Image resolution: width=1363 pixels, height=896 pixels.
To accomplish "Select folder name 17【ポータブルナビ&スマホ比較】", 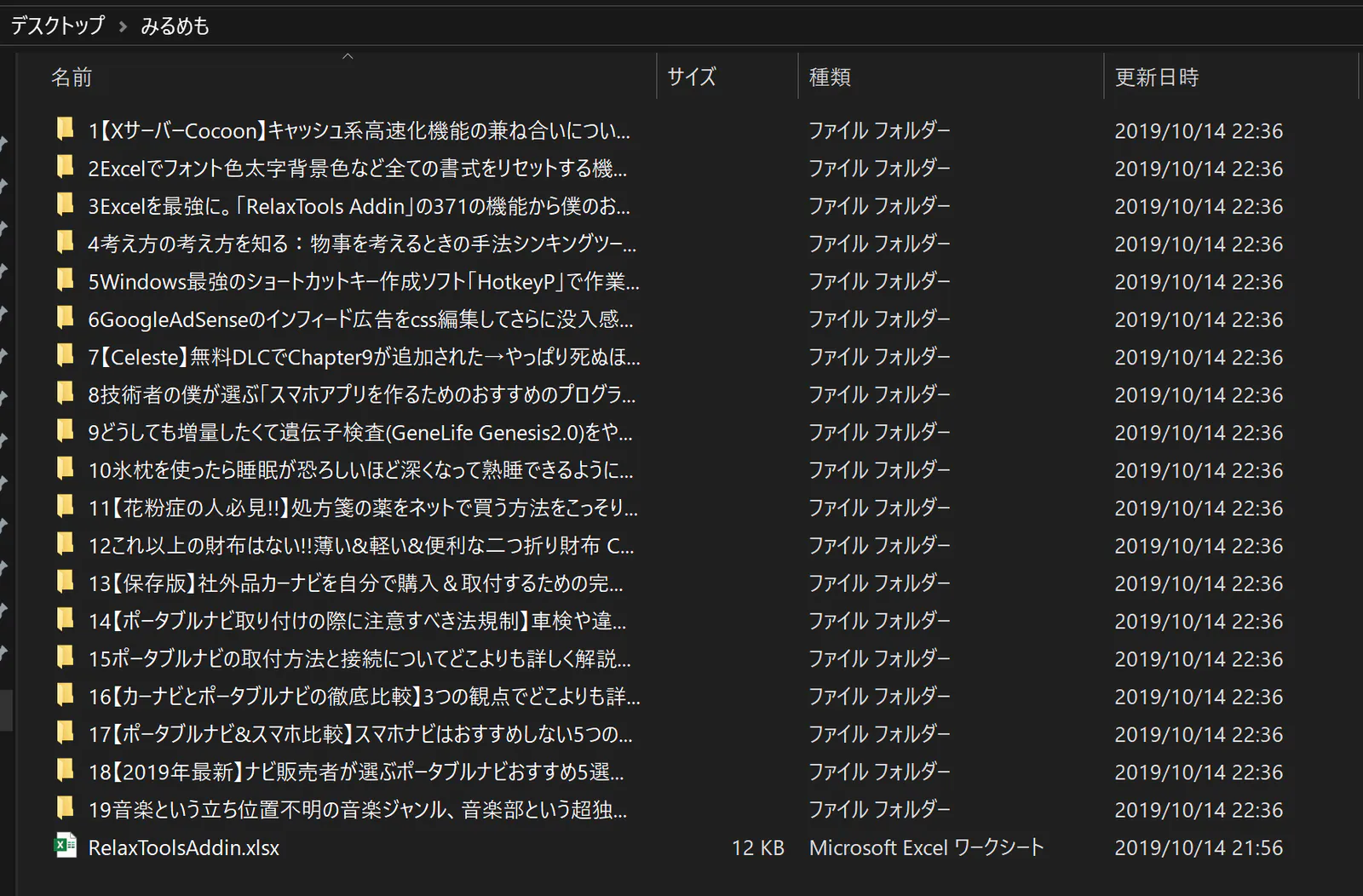I will 360,733.
